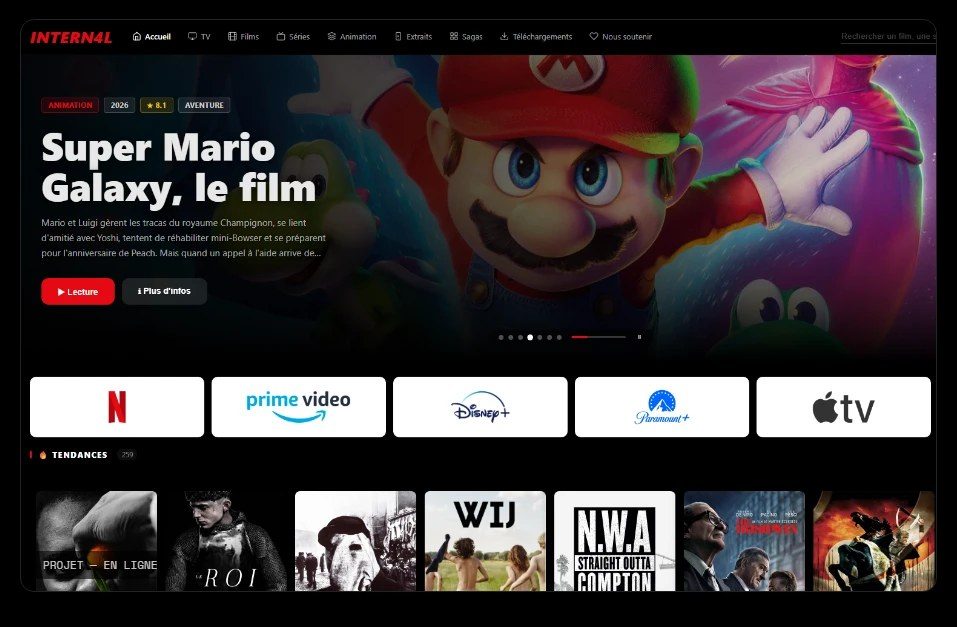Click the Super Mario Galaxy title
The image size is (957, 627).
[179, 167]
